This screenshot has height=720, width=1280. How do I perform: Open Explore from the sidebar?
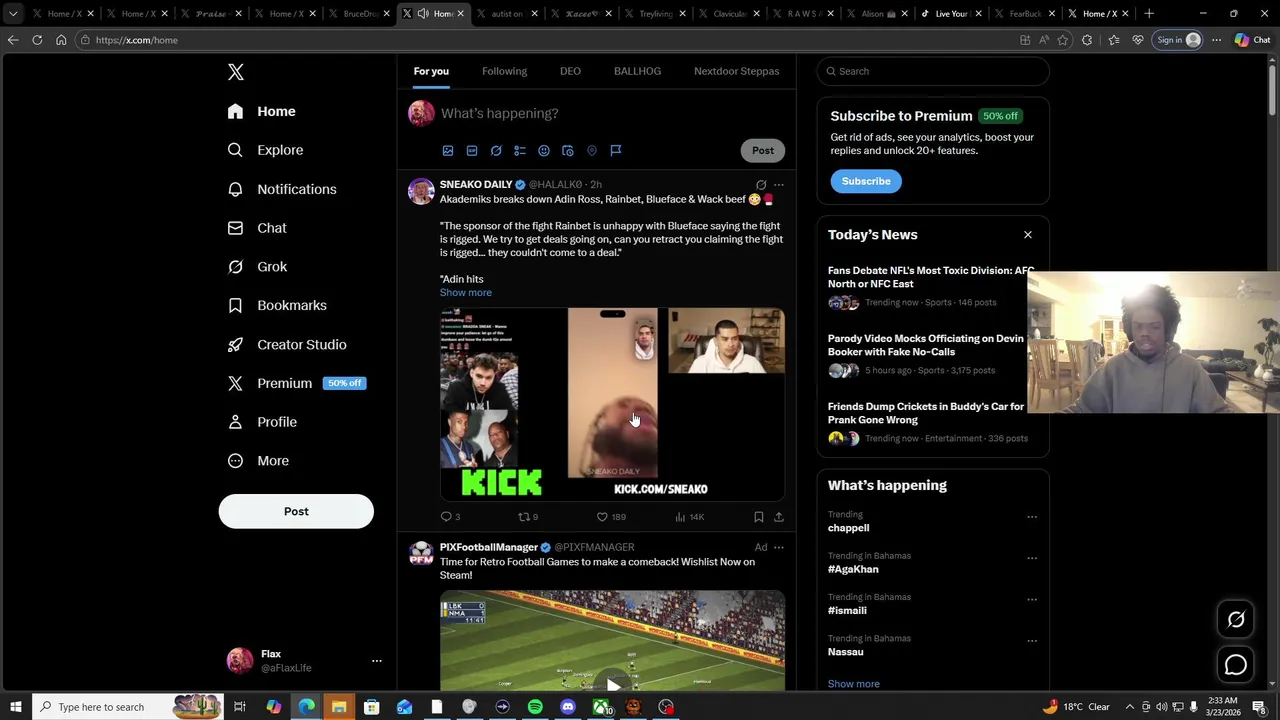(x=265, y=150)
